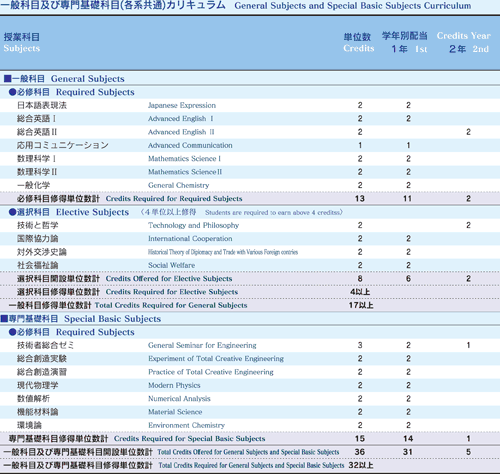Click 'Modern Physics' subject text
This screenshot has width=500, height=474.
tap(174, 385)
